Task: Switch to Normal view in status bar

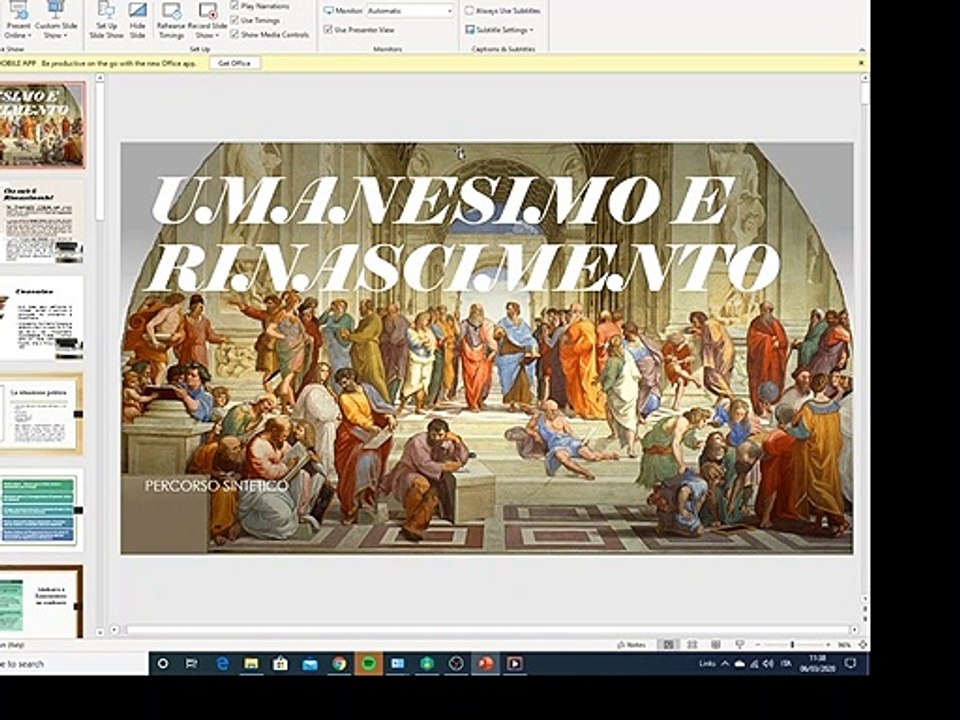Action: 668,645
